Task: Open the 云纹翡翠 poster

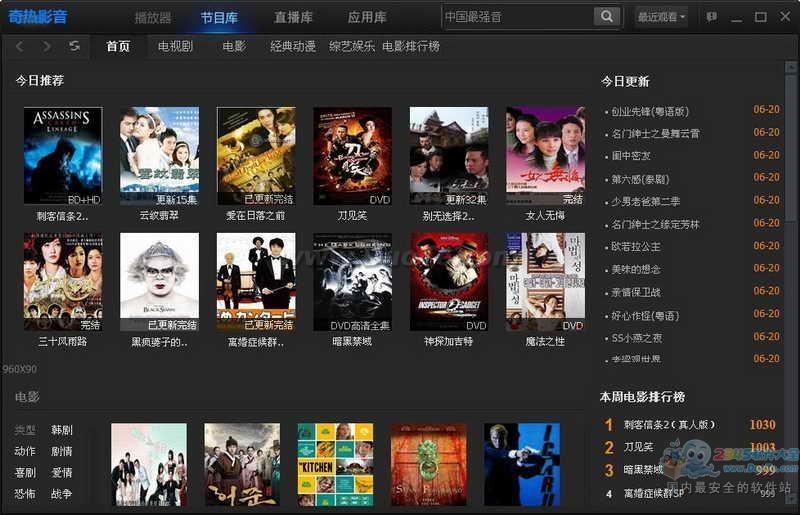Action: (159, 156)
